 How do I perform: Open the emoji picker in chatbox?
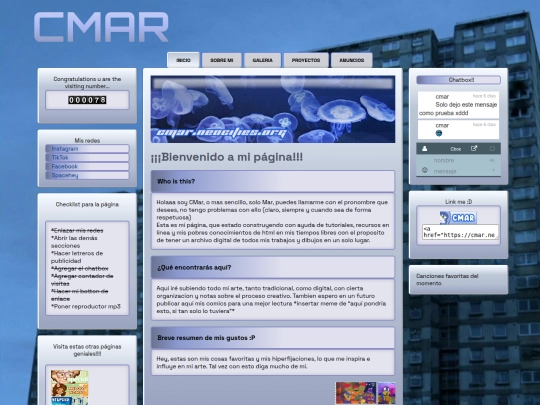click(x=425, y=170)
